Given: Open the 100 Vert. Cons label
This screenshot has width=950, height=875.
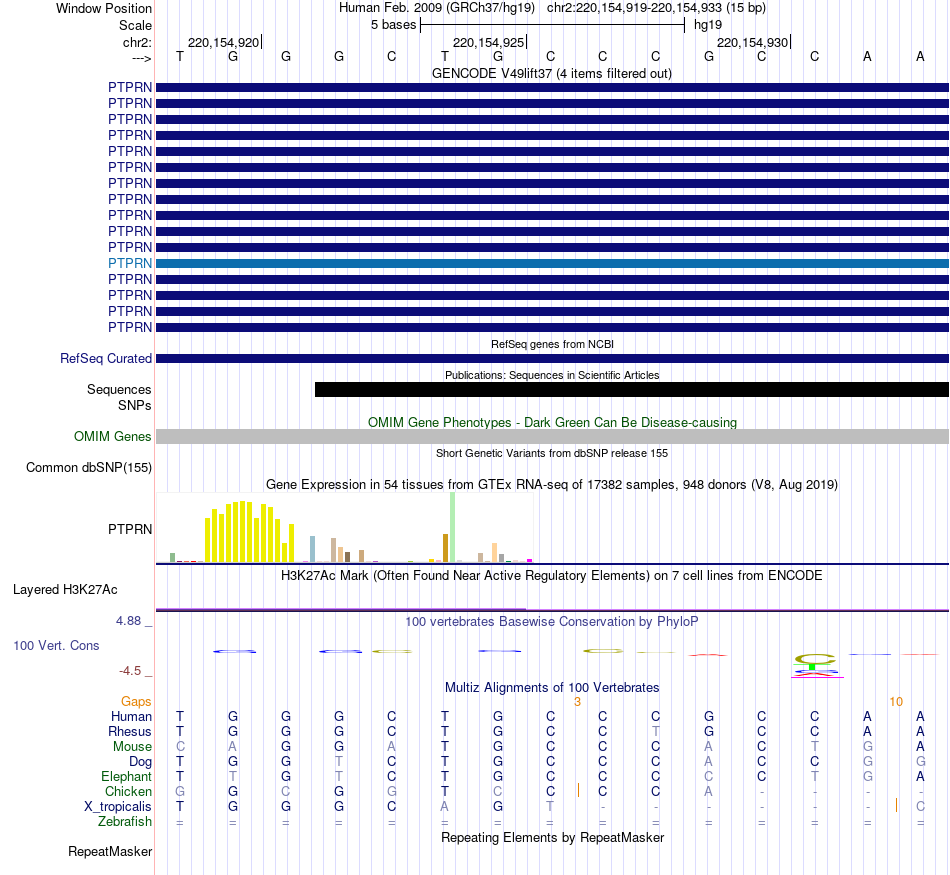Looking at the screenshot, I should point(56,645).
